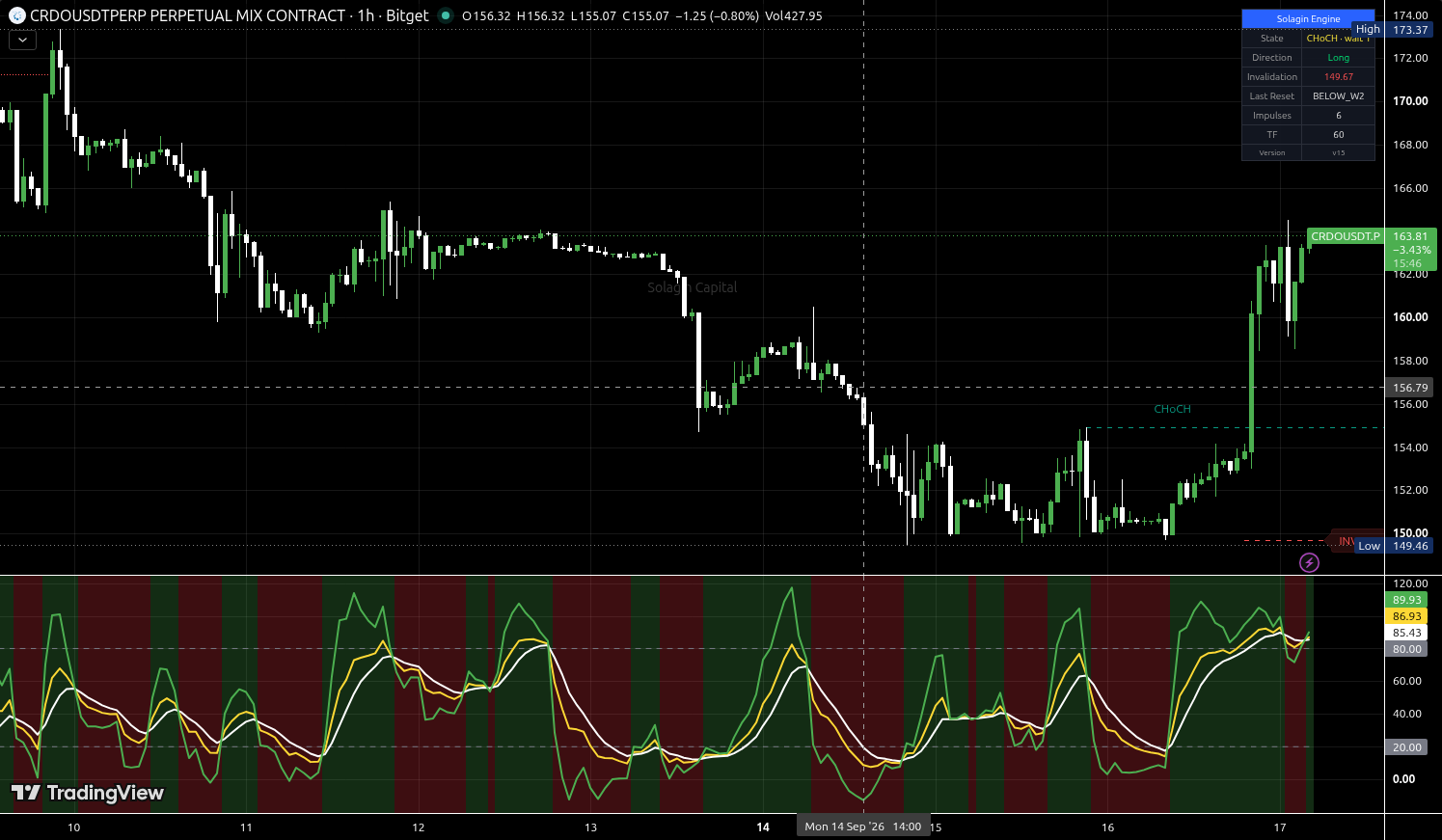Click the 80.00 oscillator level label
1442x840 pixels.
click(x=1407, y=649)
